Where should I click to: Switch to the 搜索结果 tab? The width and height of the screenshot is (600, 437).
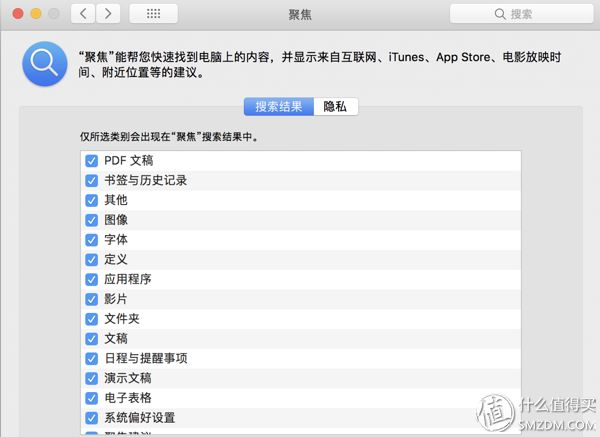pyautogui.click(x=279, y=106)
